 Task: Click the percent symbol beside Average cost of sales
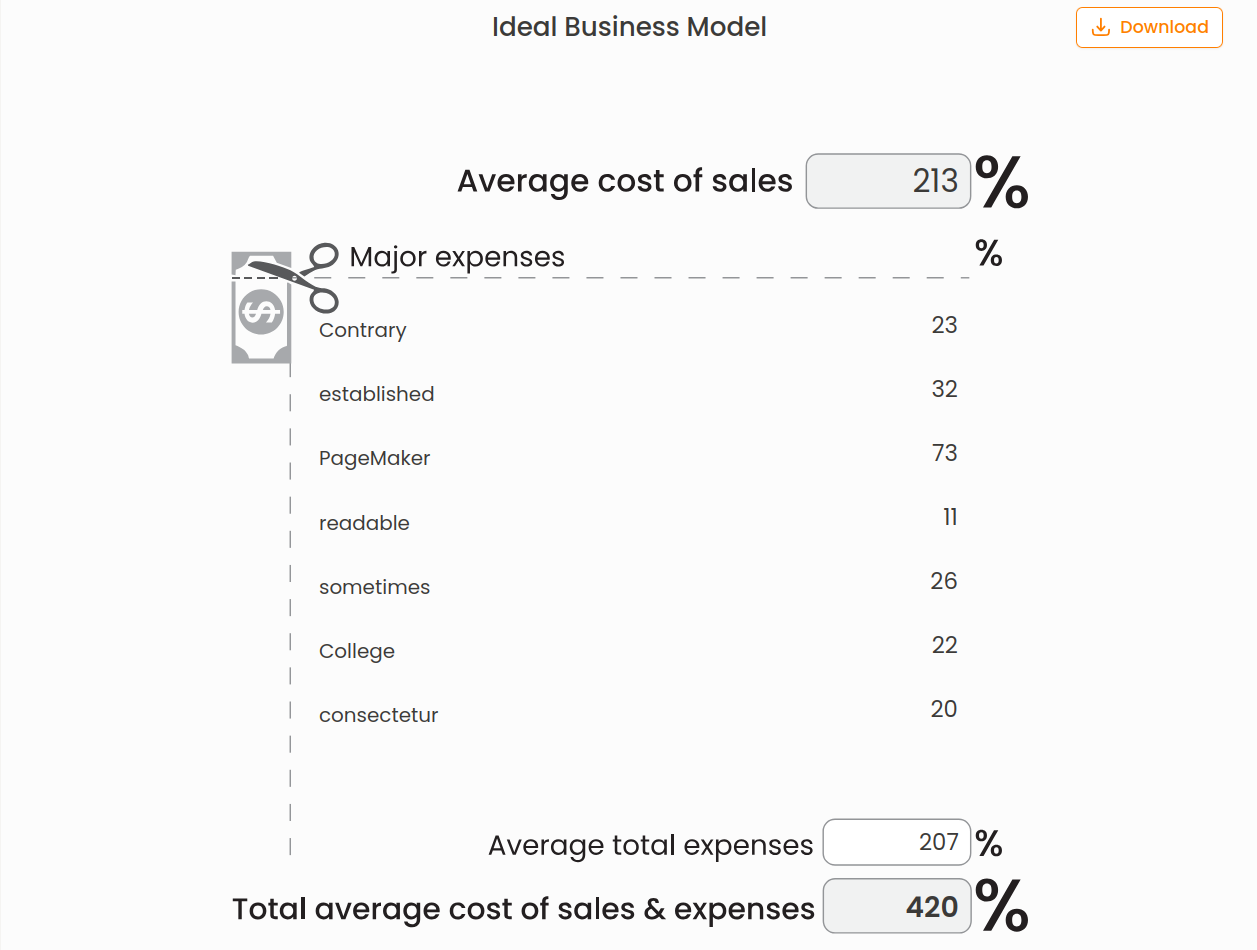(1004, 181)
